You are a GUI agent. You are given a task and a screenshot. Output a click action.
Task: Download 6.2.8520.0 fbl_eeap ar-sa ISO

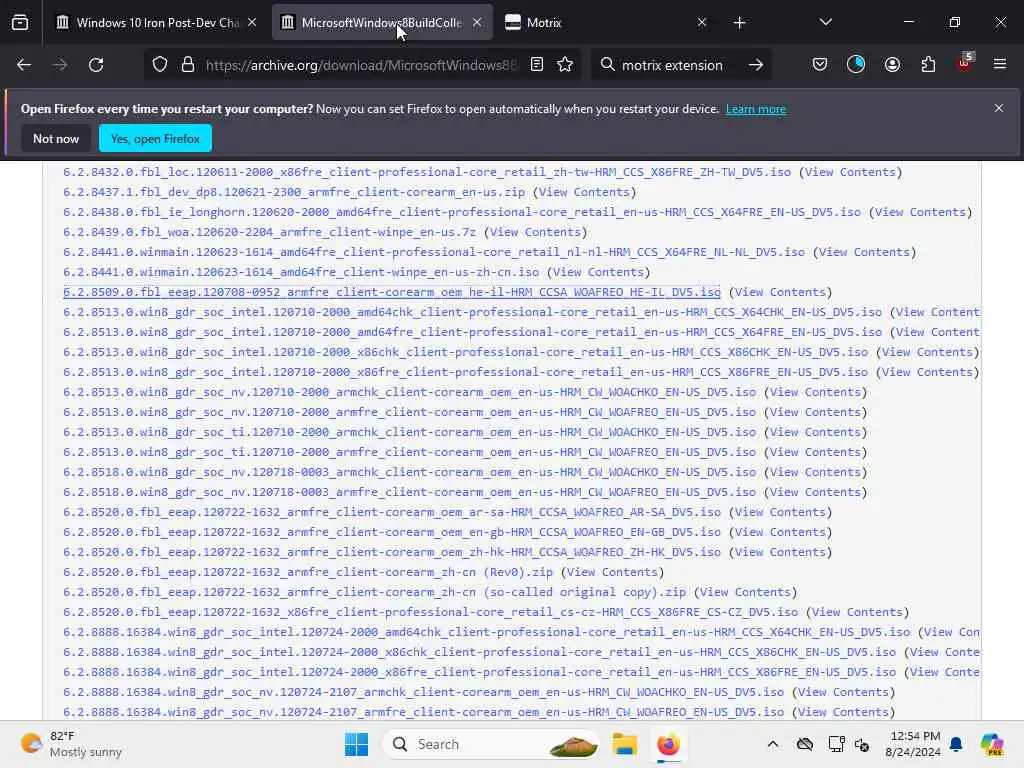click(392, 512)
